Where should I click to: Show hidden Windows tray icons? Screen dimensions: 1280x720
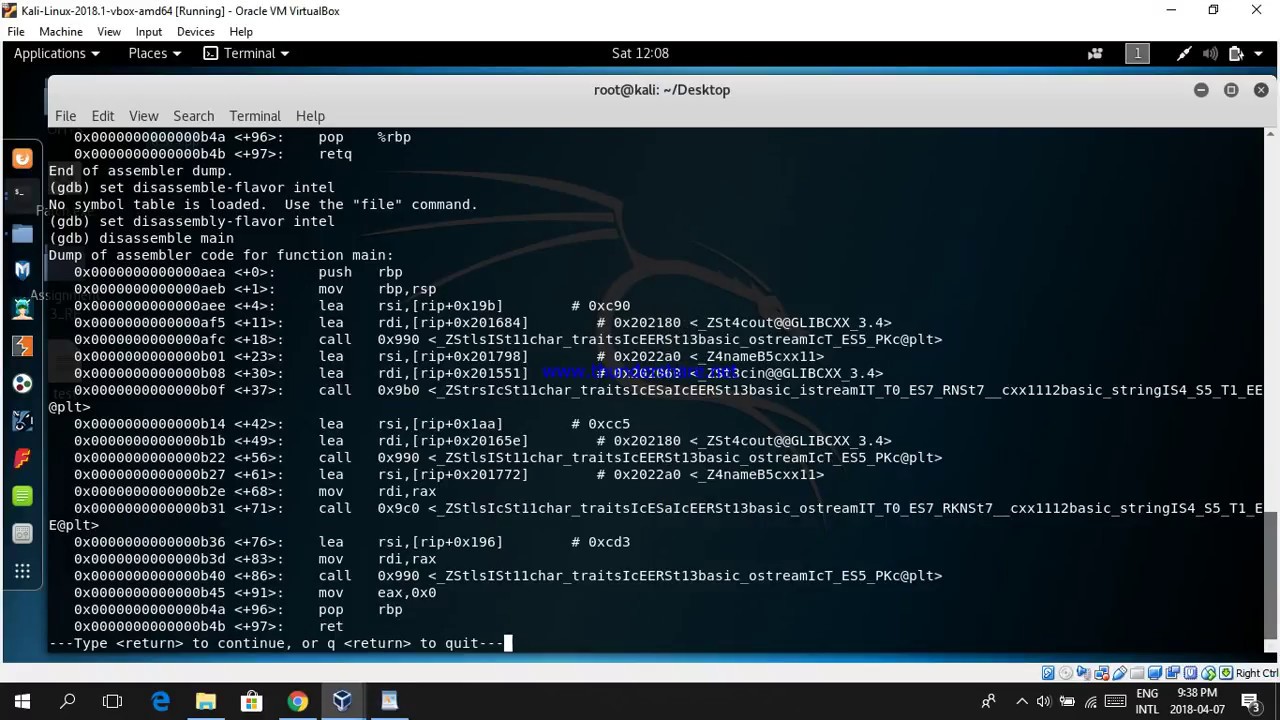1022,702
